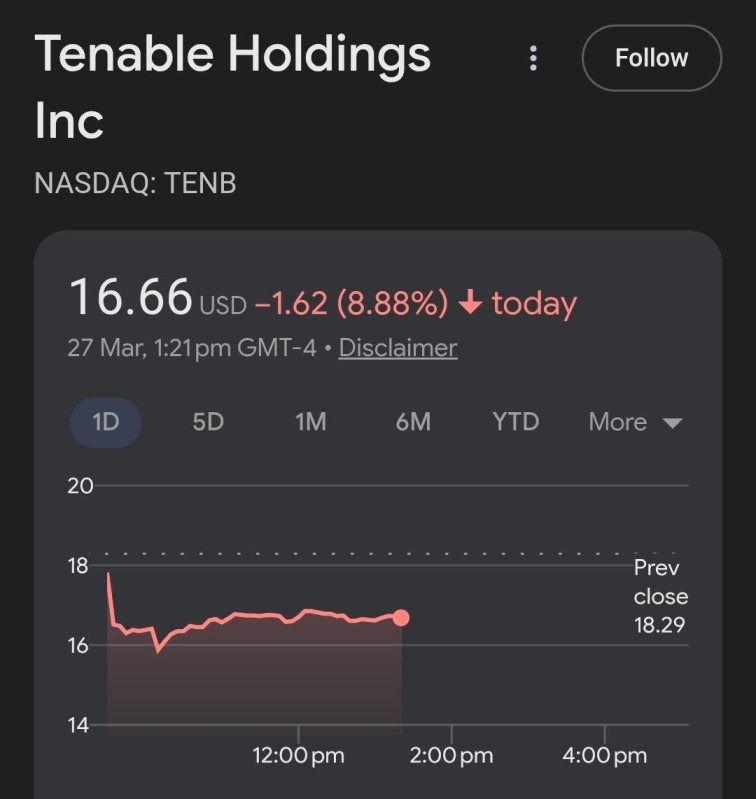756x799 pixels.
Task: Select the YTD range tab
Action: point(515,422)
